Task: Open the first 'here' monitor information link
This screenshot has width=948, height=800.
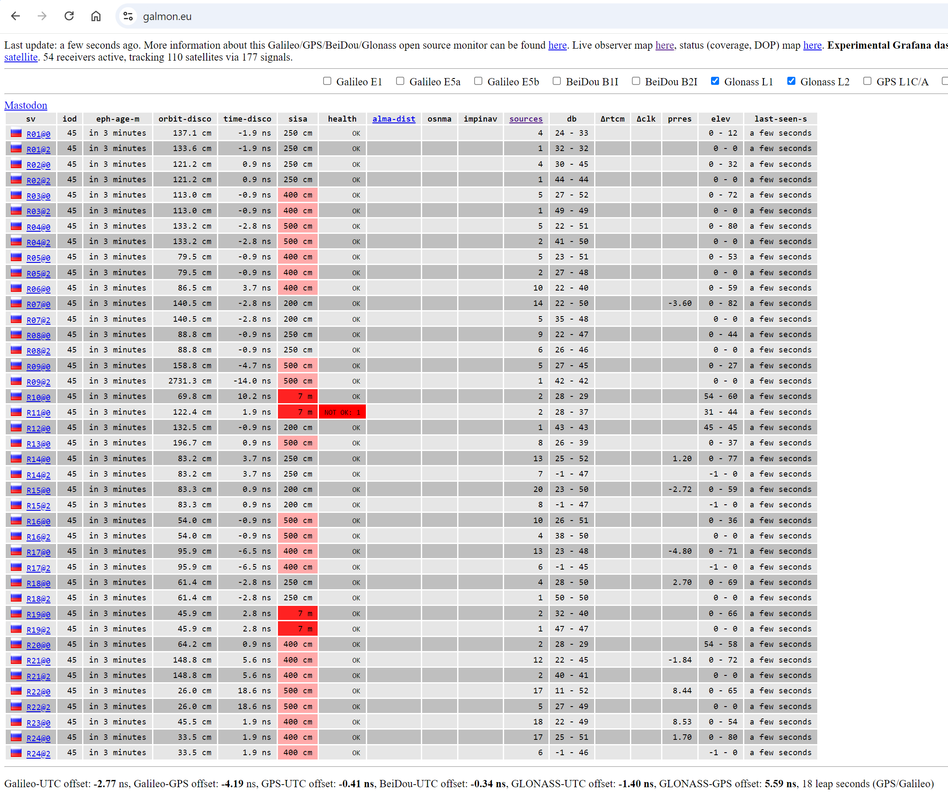Action: tap(557, 45)
